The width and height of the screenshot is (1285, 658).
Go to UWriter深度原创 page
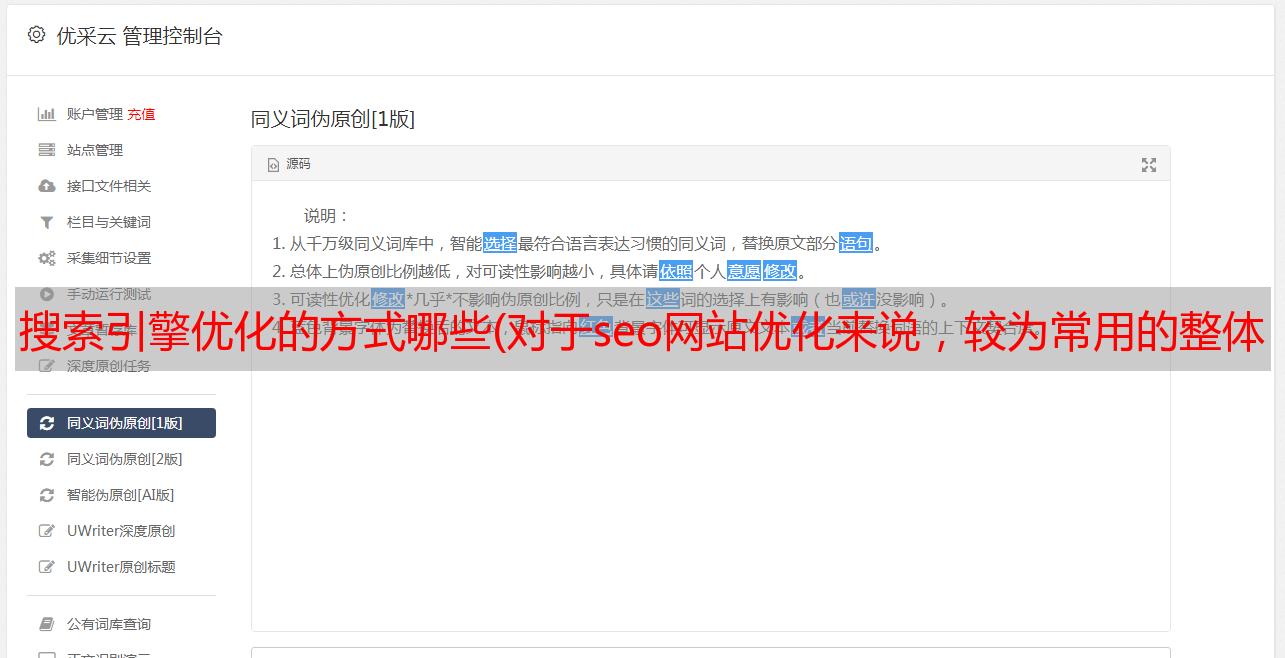tap(121, 531)
